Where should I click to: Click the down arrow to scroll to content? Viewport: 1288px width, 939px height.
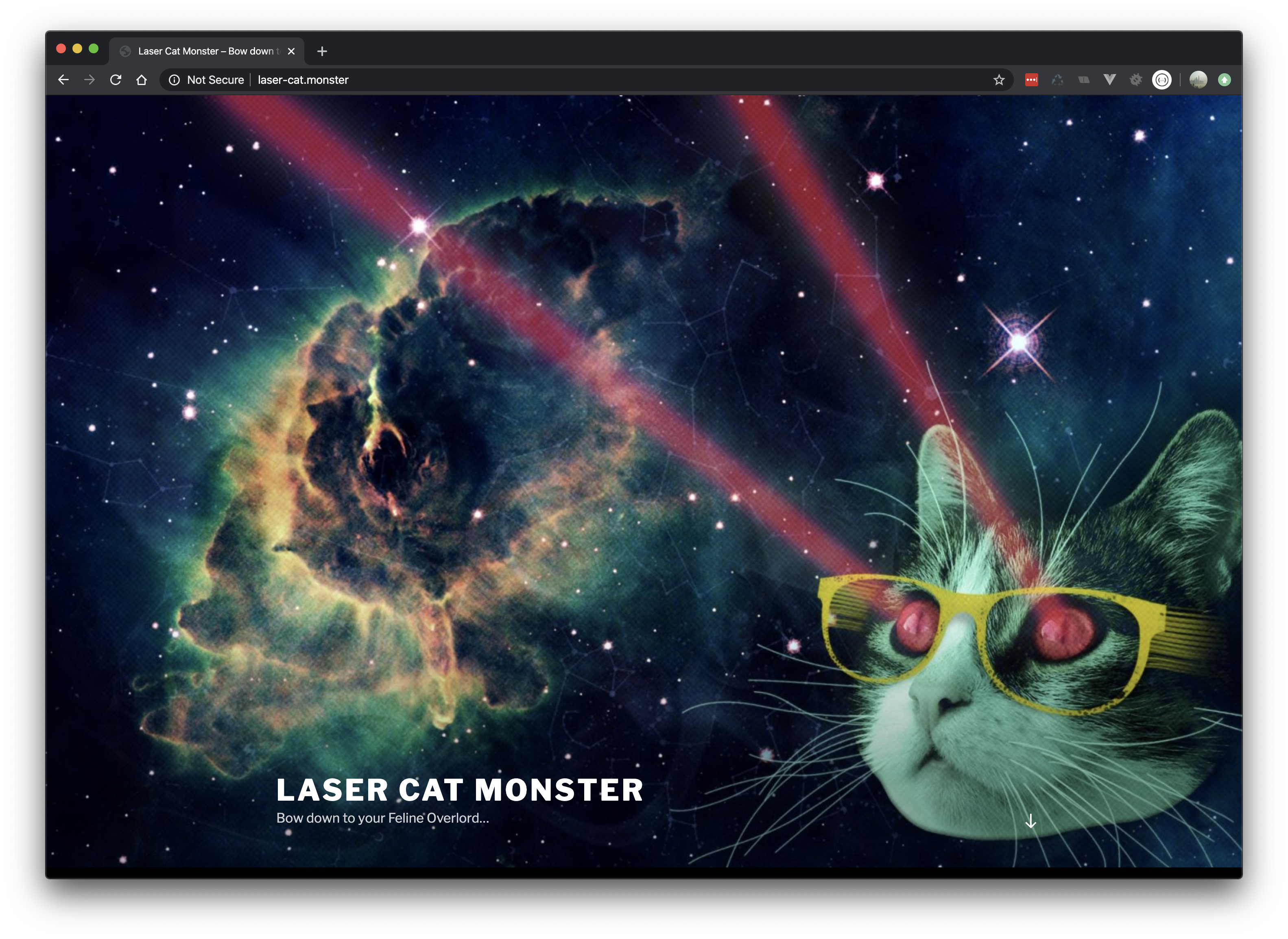pyautogui.click(x=1030, y=821)
